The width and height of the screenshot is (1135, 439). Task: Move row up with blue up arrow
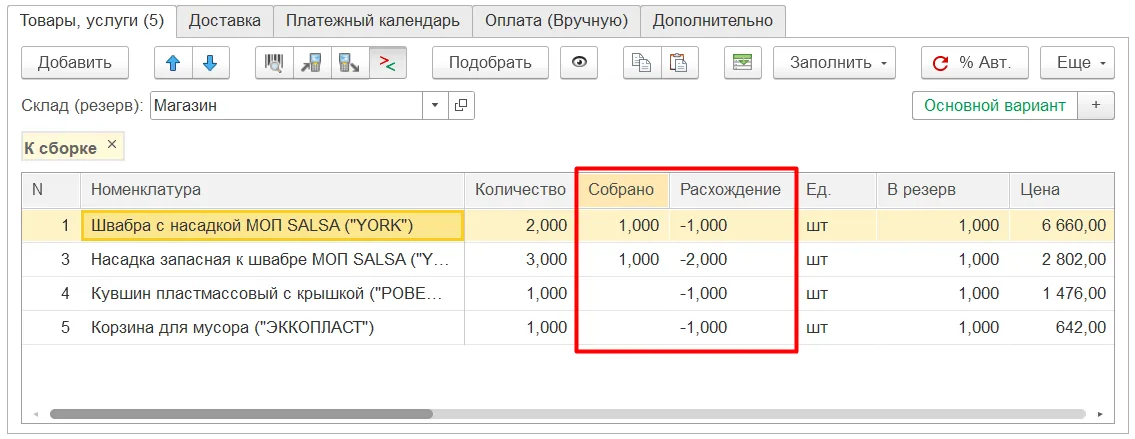point(173,63)
